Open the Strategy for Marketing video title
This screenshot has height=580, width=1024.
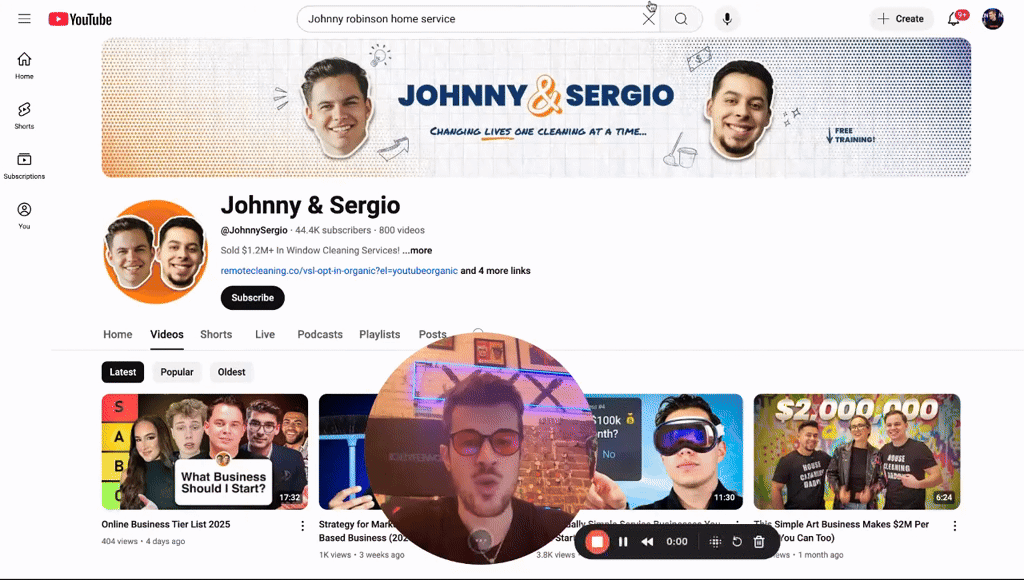click(x=357, y=531)
